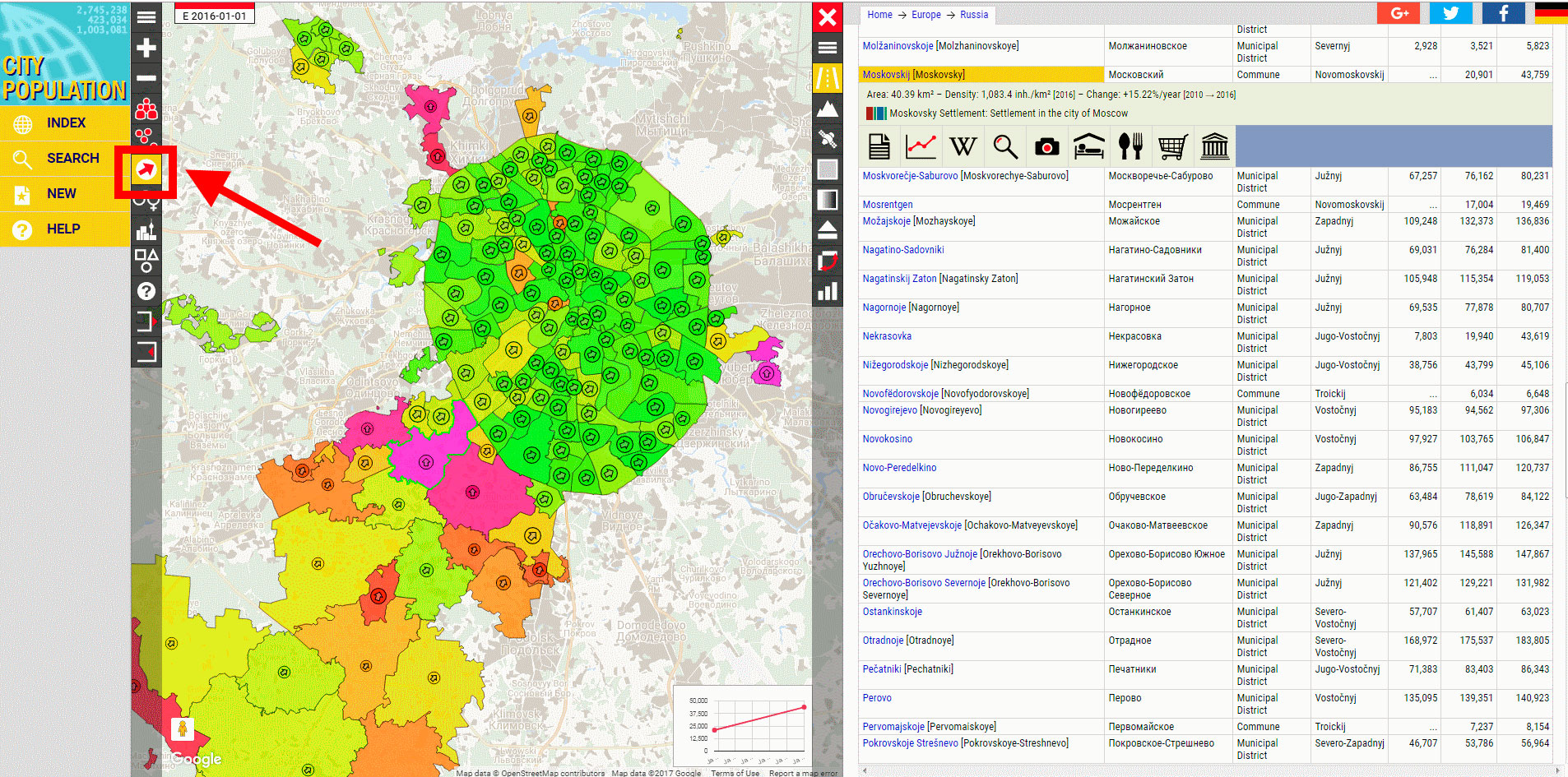This screenshot has width=1568, height=777.
Task: Open the hotels bed icon
Action: (x=1088, y=147)
